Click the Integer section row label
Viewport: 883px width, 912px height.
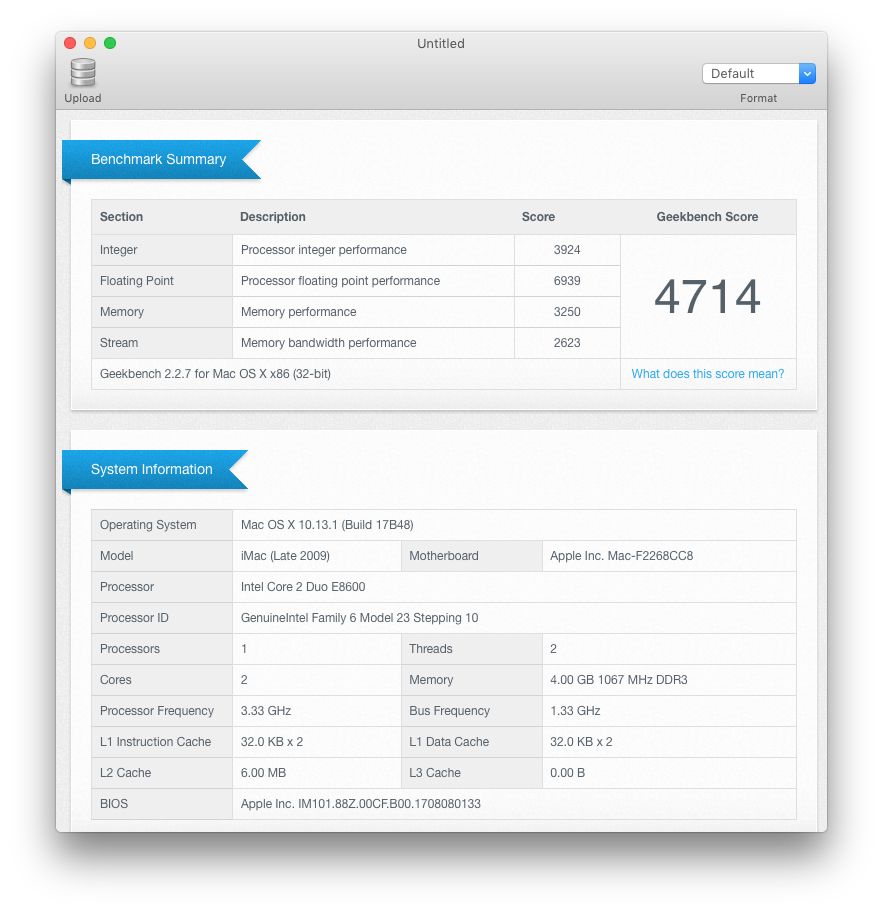(119, 250)
